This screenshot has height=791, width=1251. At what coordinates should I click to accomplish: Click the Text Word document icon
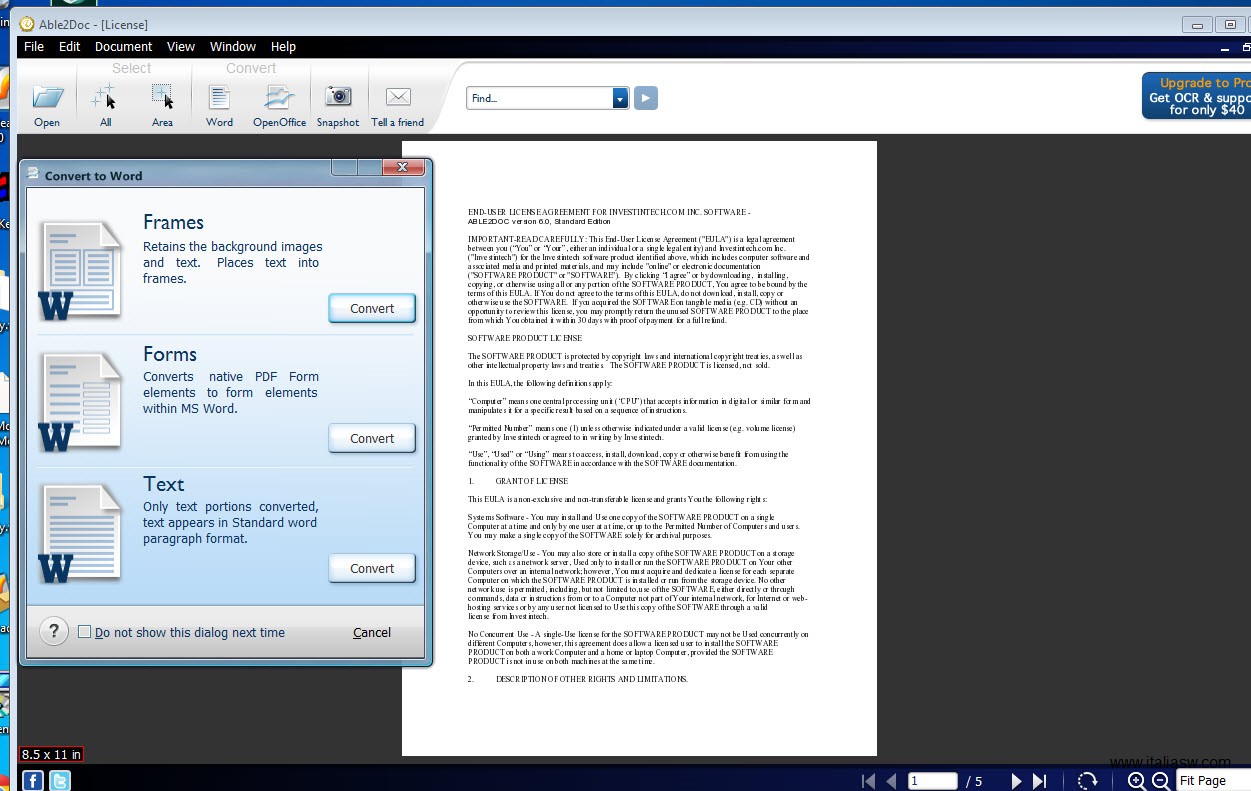[x=81, y=532]
